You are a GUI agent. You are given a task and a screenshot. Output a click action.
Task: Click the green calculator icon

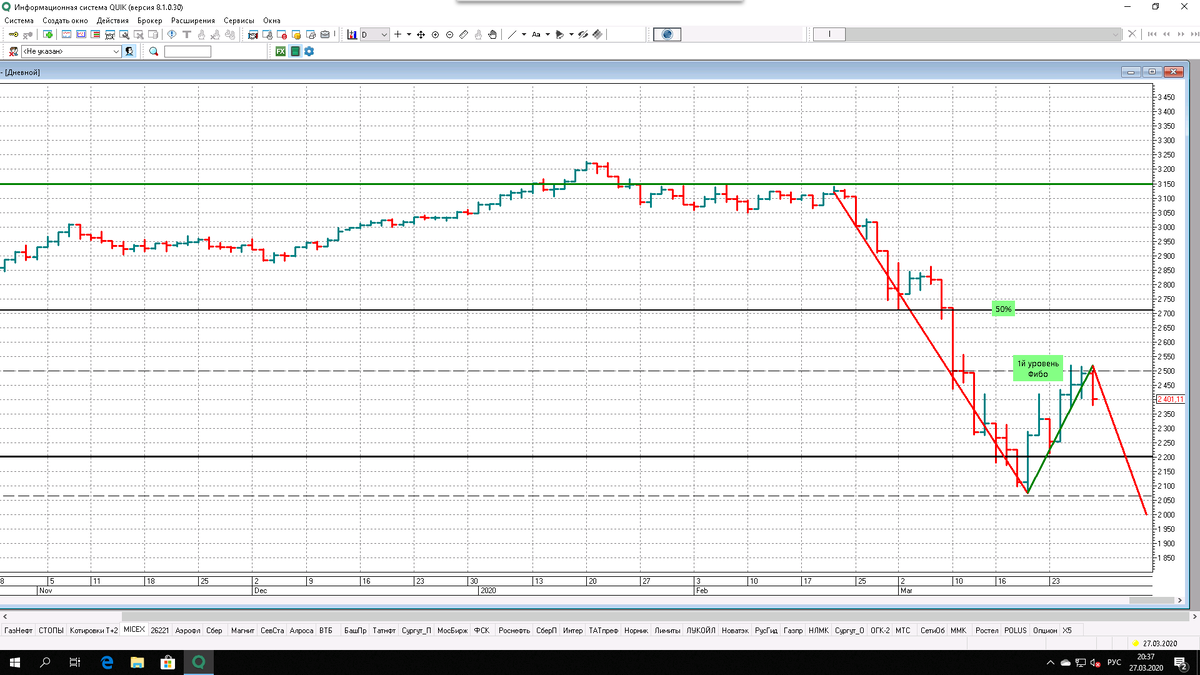(295, 51)
